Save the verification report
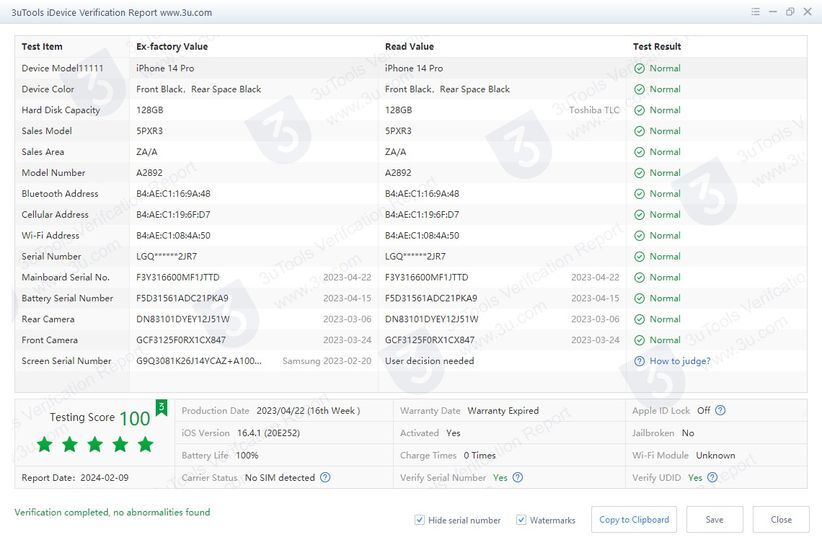The image size is (822, 545). (x=714, y=520)
